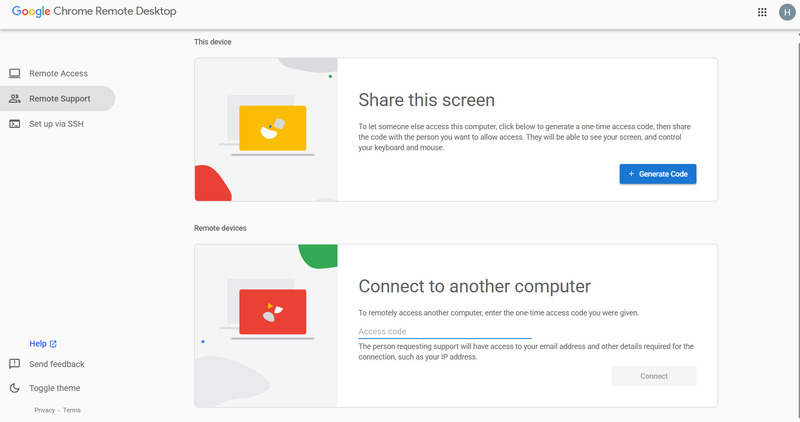Click the Connect to another computer heading
This screenshot has width=800, height=422.
tap(474, 286)
